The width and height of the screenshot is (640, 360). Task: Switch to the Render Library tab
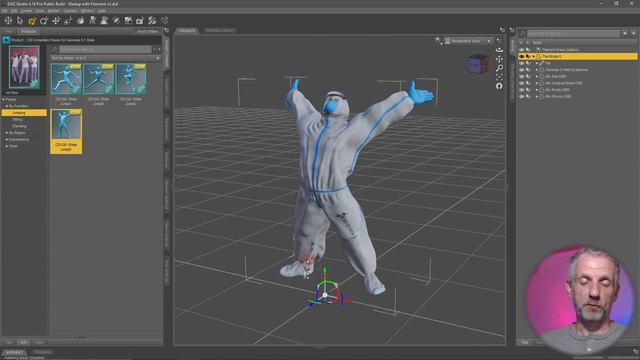tap(220, 30)
